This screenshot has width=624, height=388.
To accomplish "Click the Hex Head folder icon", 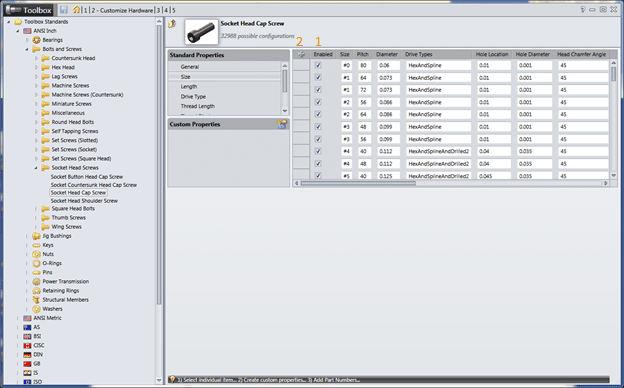I will point(46,67).
